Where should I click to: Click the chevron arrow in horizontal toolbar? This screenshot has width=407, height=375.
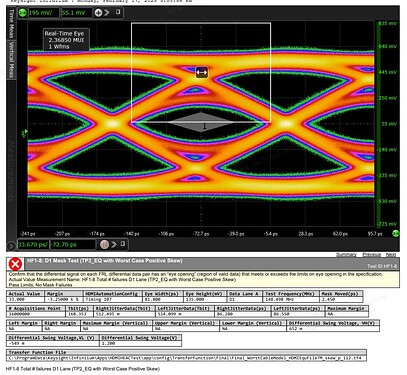[114, 244]
